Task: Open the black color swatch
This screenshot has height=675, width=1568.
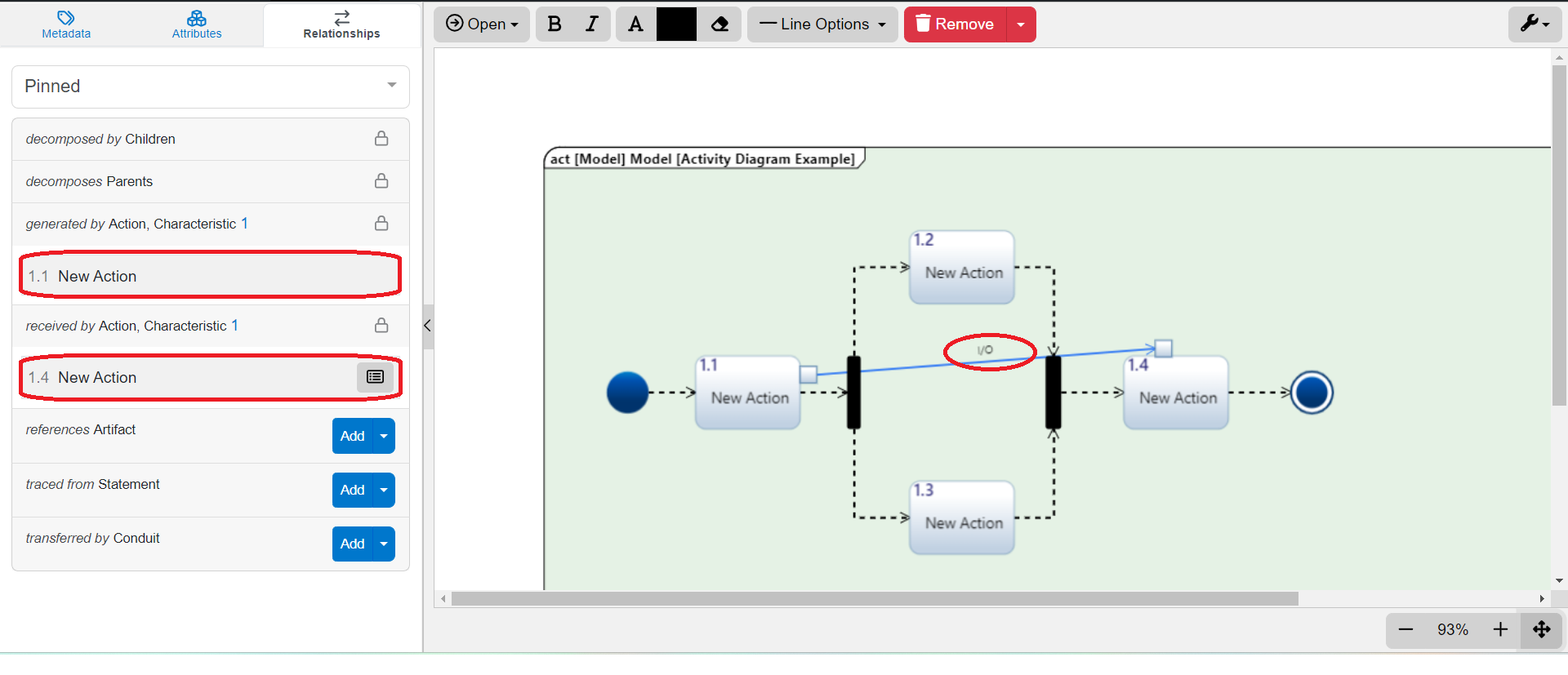Action: point(676,24)
